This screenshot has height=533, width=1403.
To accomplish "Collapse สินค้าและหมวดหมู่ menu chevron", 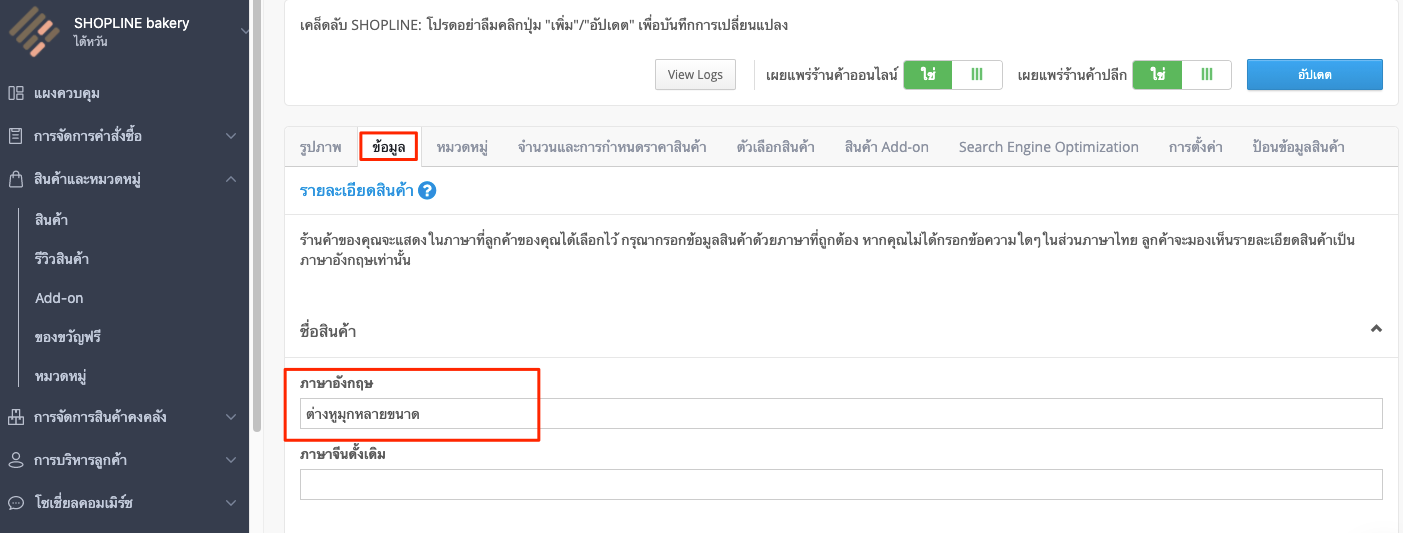I will pos(231,179).
